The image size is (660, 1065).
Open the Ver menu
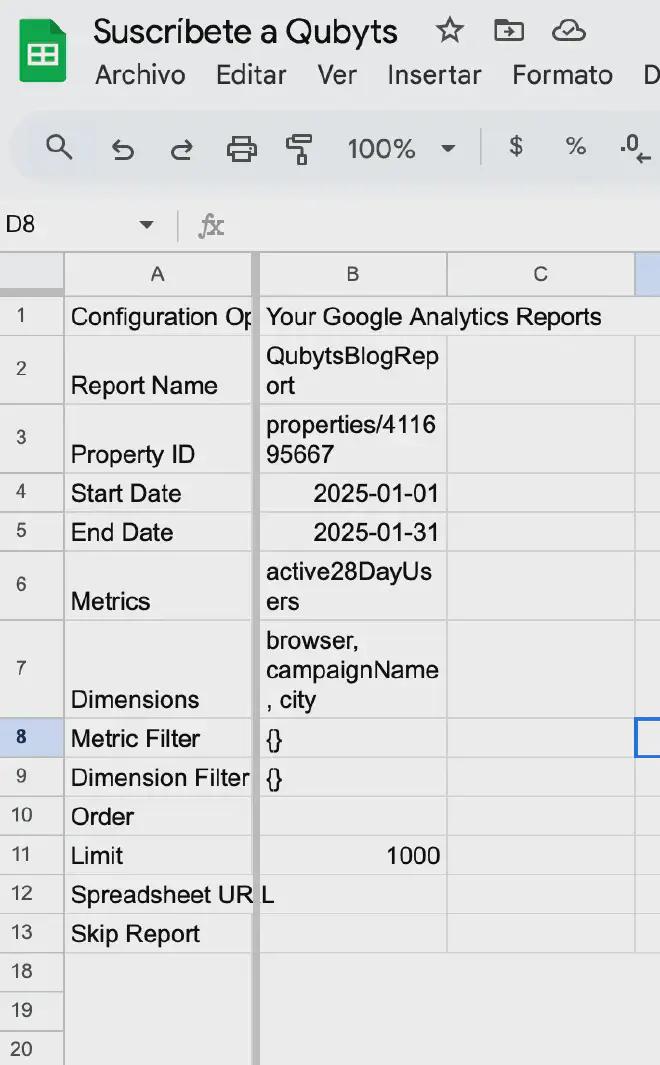(337, 75)
